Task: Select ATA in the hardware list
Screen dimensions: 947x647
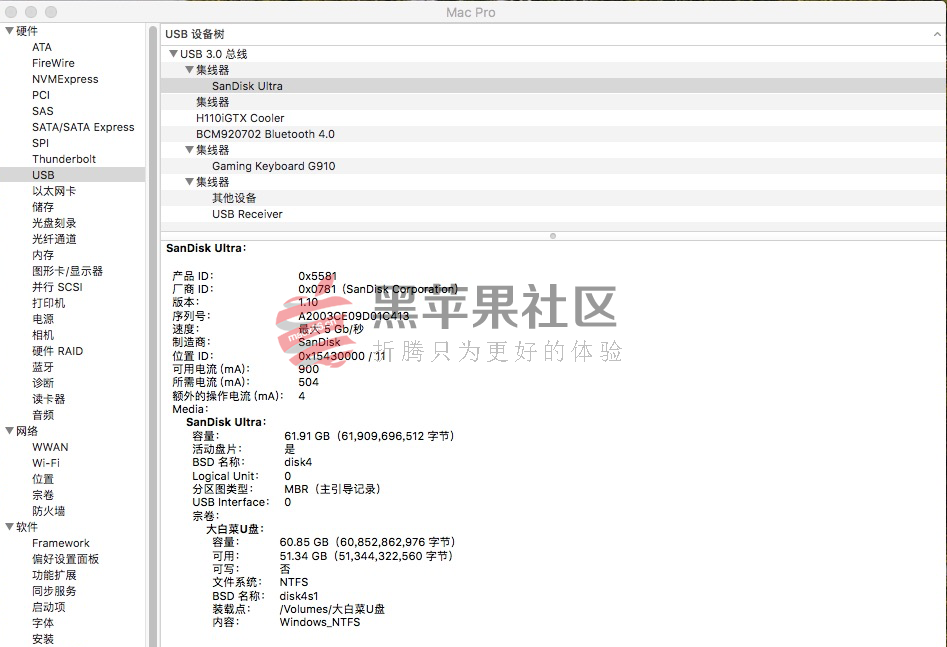Action: point(42,47)
